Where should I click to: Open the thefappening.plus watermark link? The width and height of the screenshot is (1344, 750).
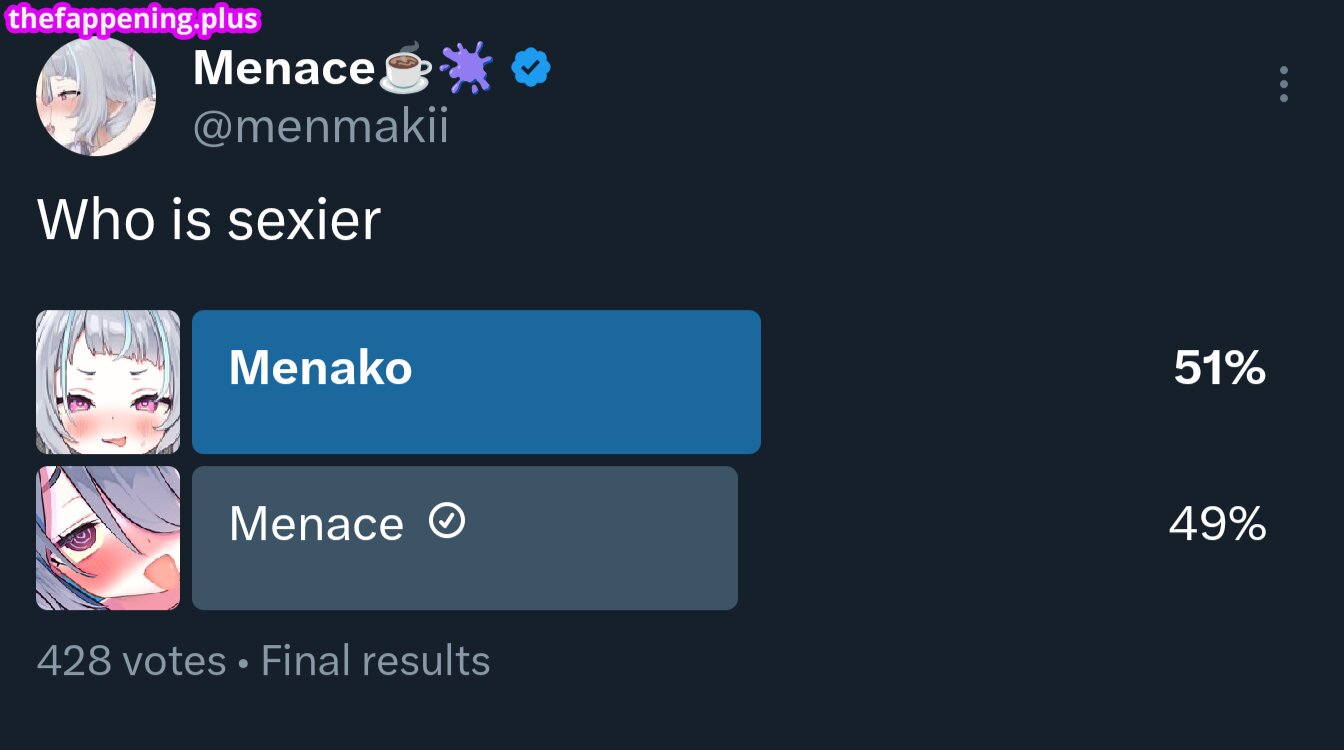pyautogui.click(x=130, y=17)
